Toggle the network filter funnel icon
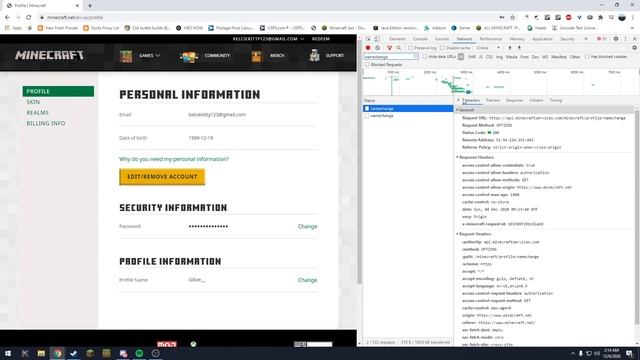This screenshot has width=640, height=360. click(389, 48)
